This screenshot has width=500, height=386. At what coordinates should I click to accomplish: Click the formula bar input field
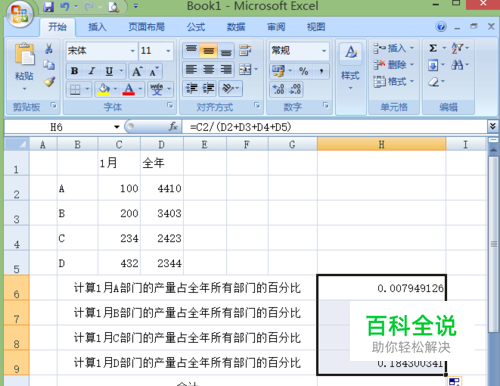coord(335,127)
